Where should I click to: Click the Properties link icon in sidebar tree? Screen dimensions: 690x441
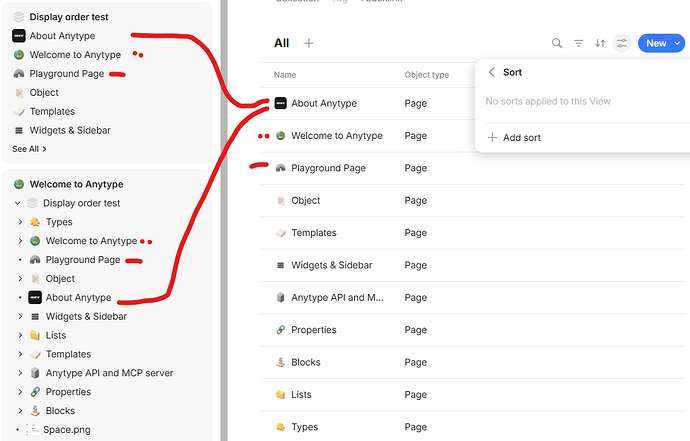point(35,392)
